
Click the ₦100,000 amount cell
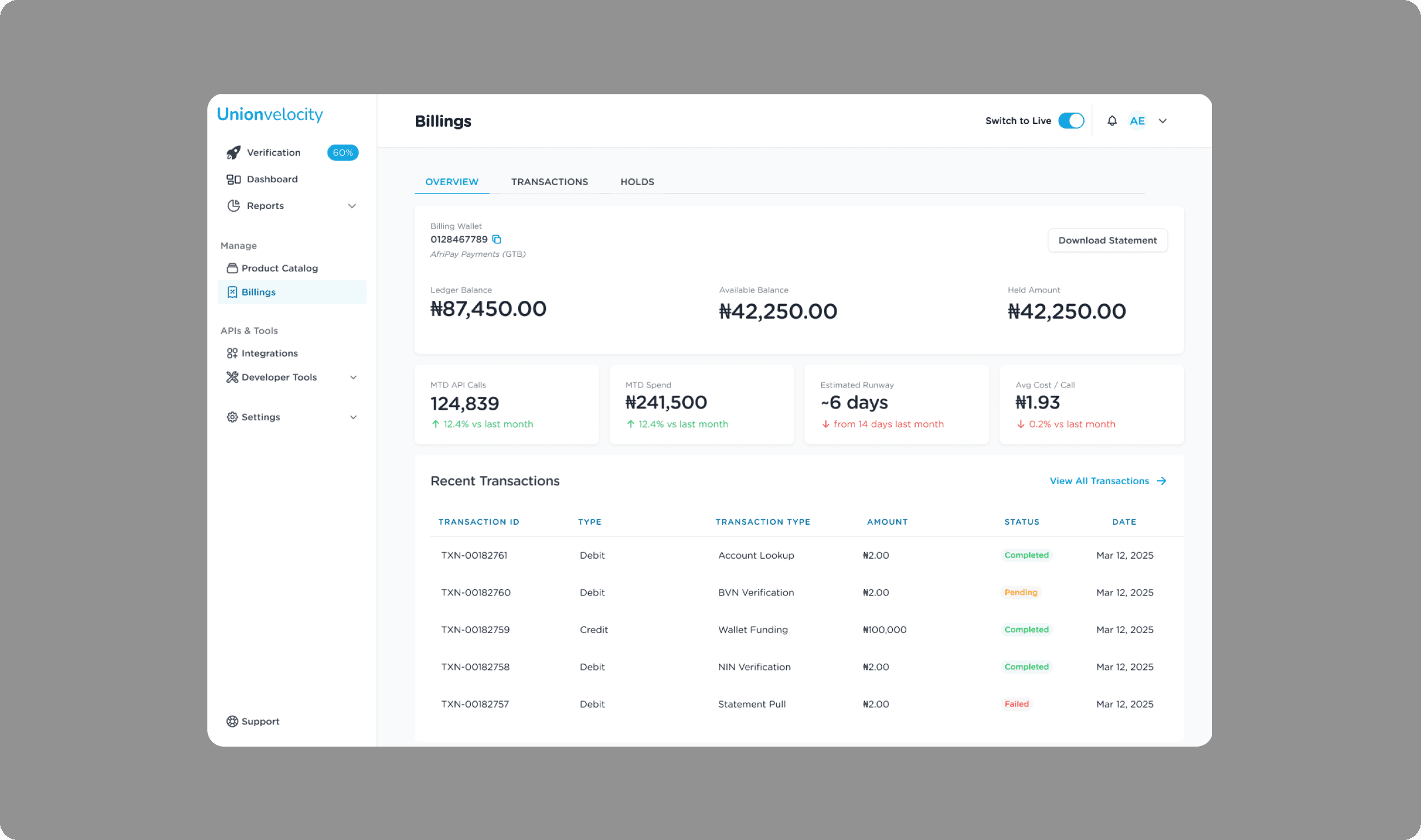pos(885,630)
